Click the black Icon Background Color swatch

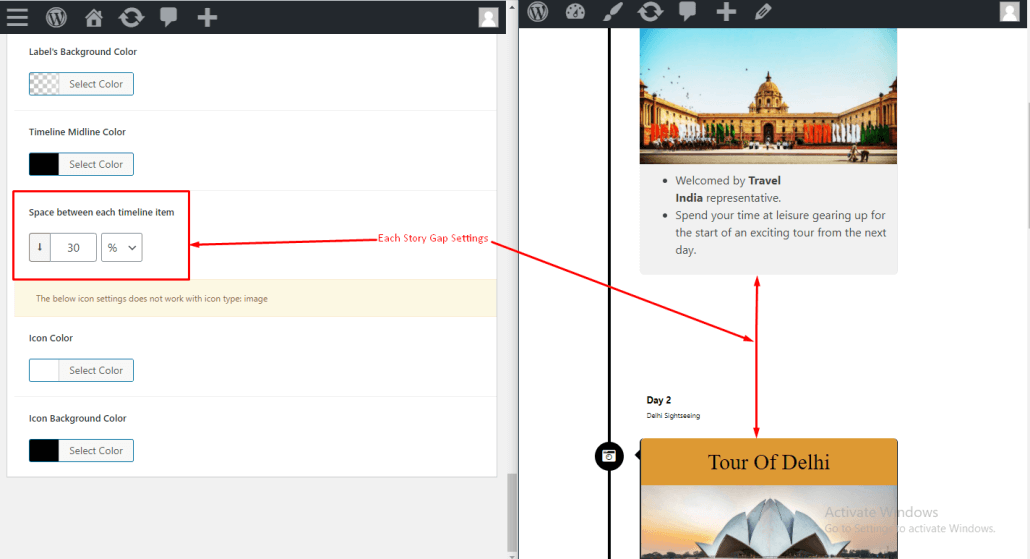pyautogui.click(x=44, y=451)
